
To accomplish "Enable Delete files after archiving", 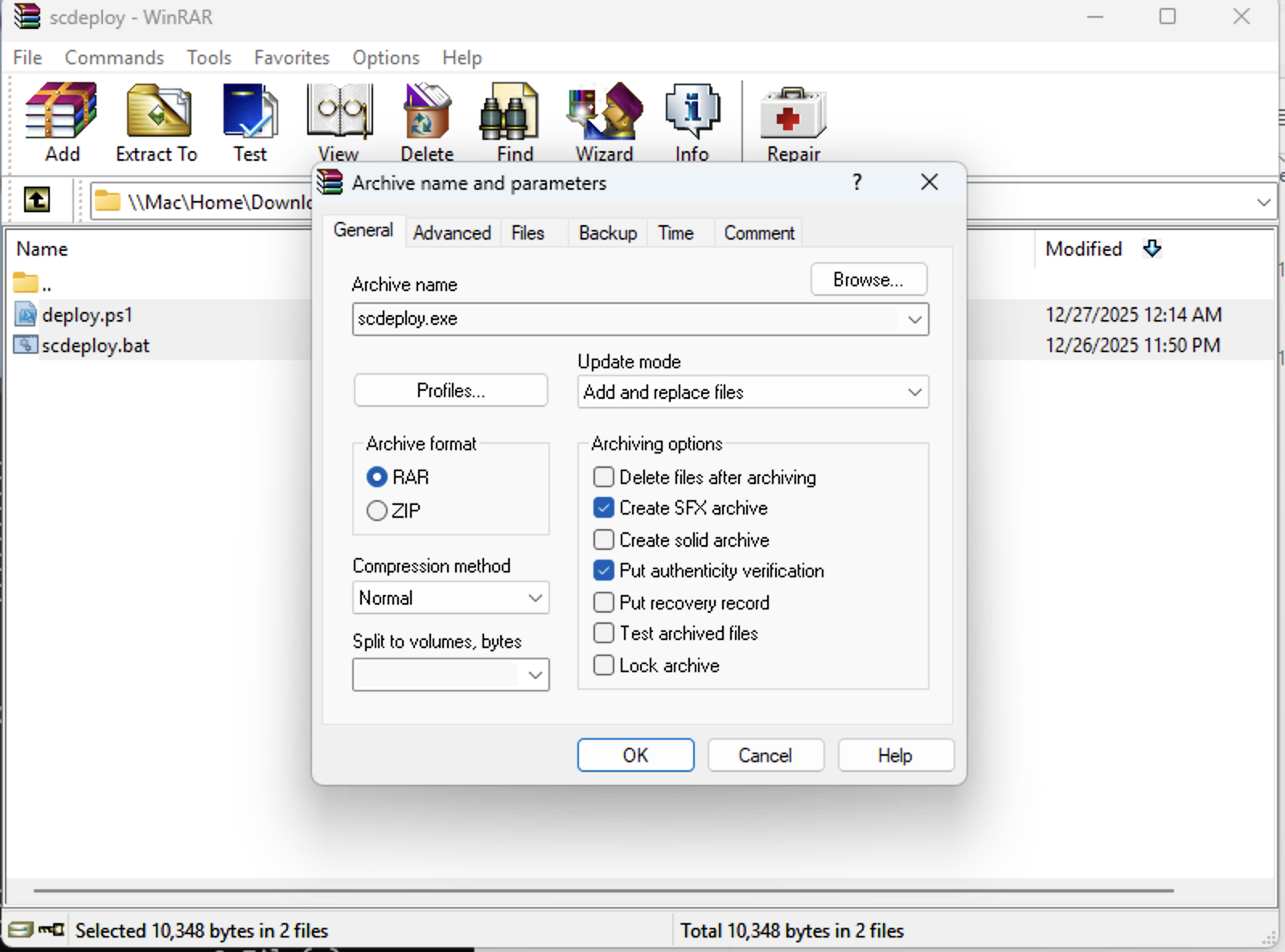I will pos(604,478).
